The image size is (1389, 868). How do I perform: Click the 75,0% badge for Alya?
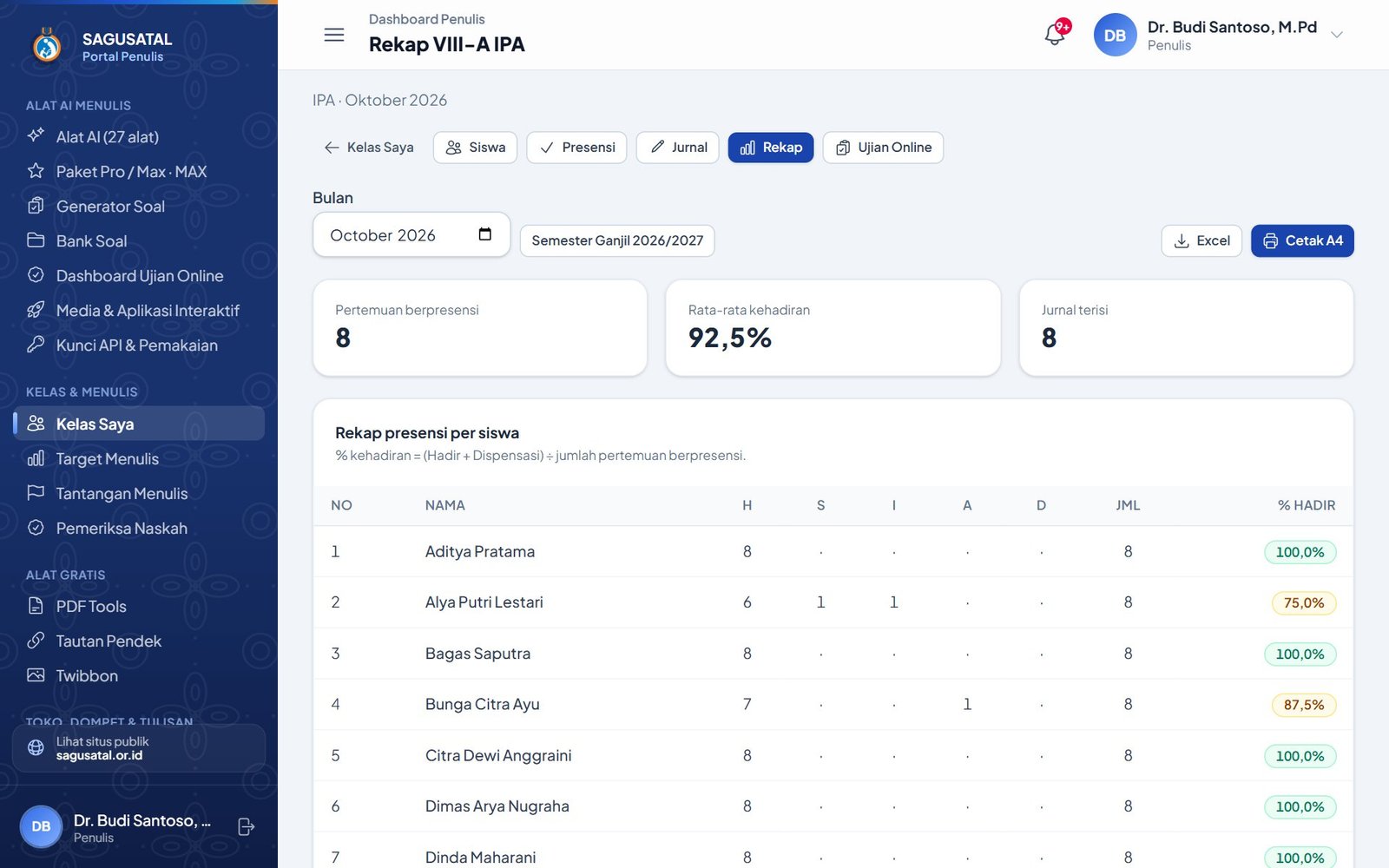(x=1304, y=603)
